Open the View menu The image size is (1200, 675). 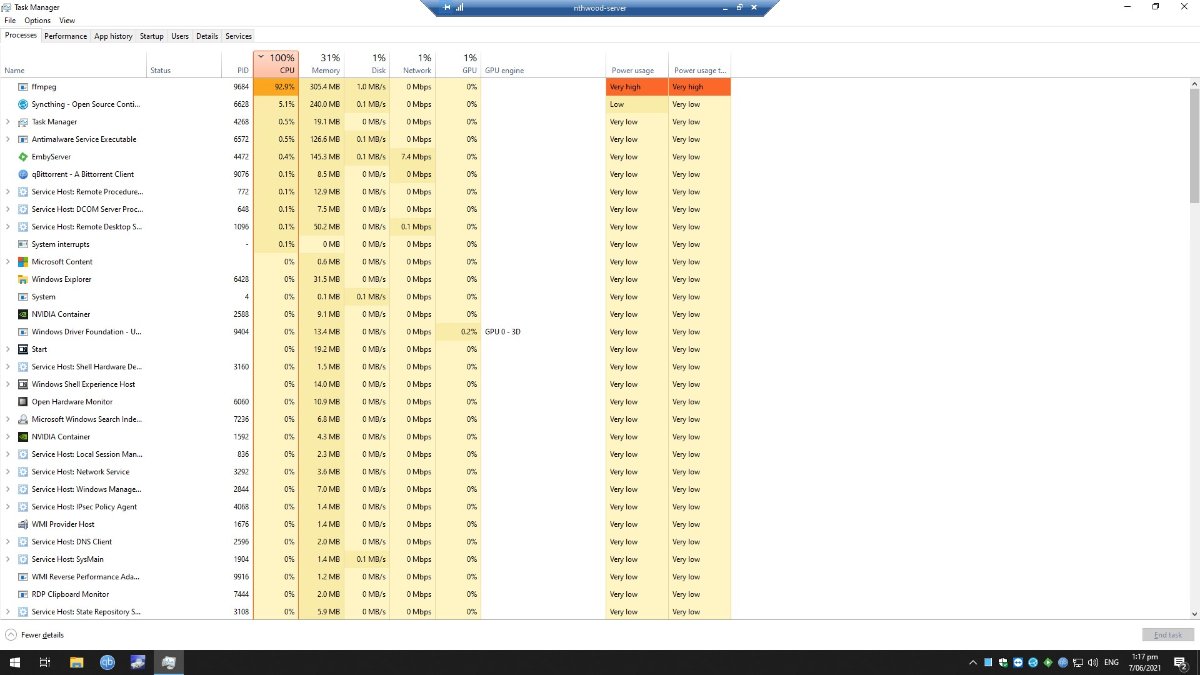coord(67,20)
